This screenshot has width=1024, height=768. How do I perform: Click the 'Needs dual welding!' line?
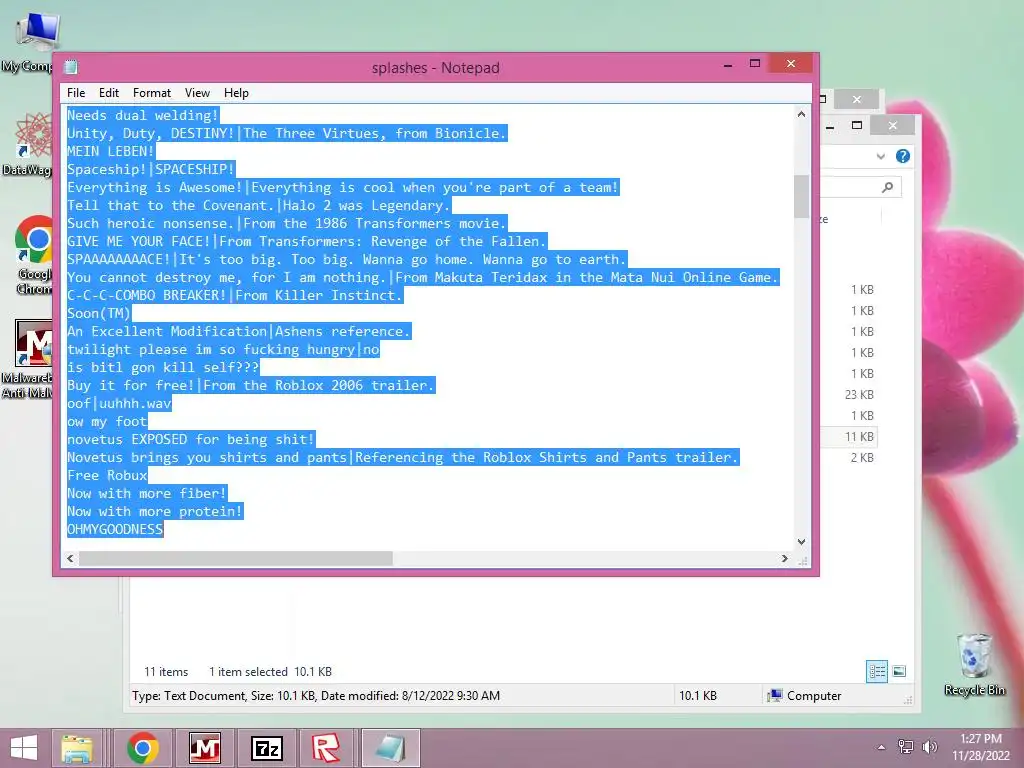click(143, 115)
